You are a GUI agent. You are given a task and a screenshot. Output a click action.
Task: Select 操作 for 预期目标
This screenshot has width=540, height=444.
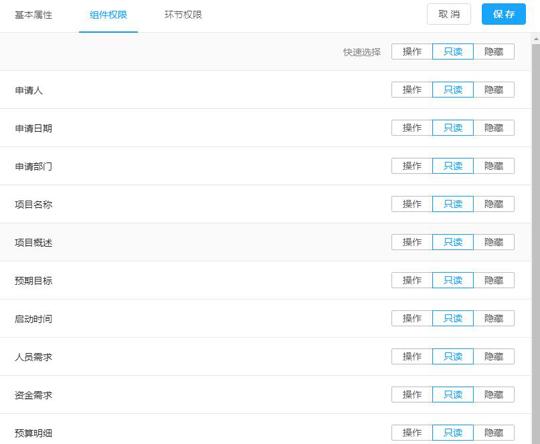(x=412, y=280)
